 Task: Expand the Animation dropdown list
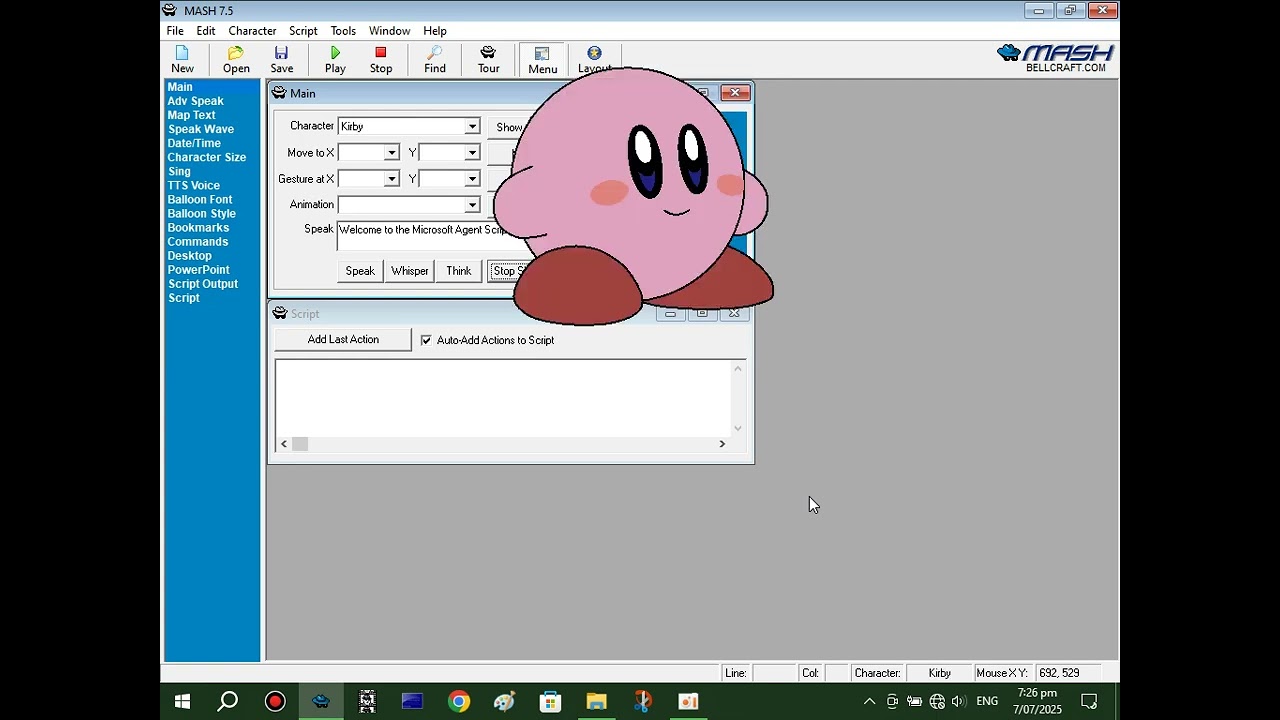click(x=472, y=205)
